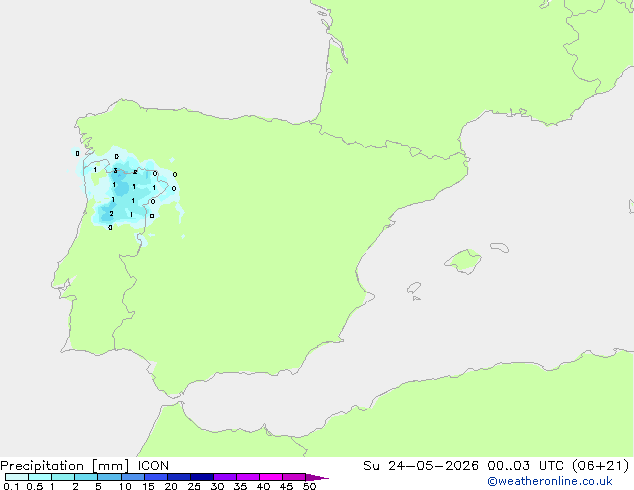Click the '45' legend tick label

coord(286,486)
